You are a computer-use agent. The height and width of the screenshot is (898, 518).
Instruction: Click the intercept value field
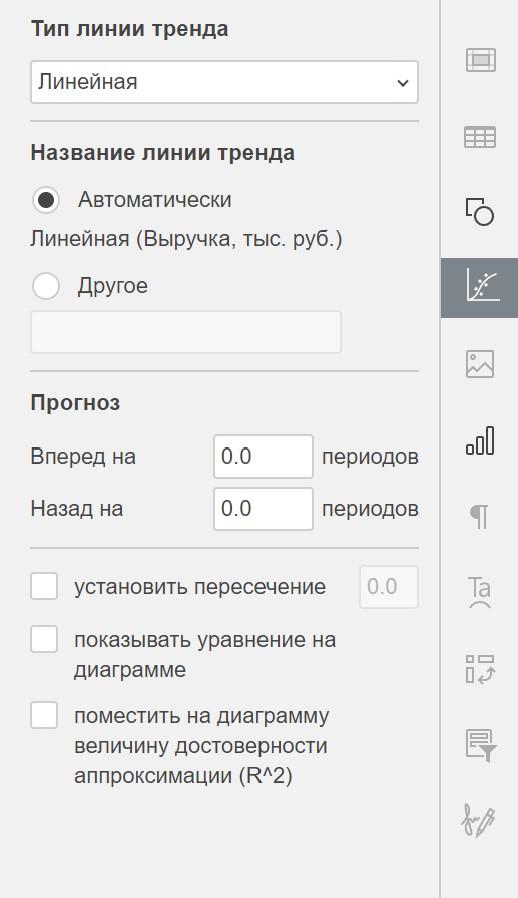pyautogui.click(x=389, y=587)
